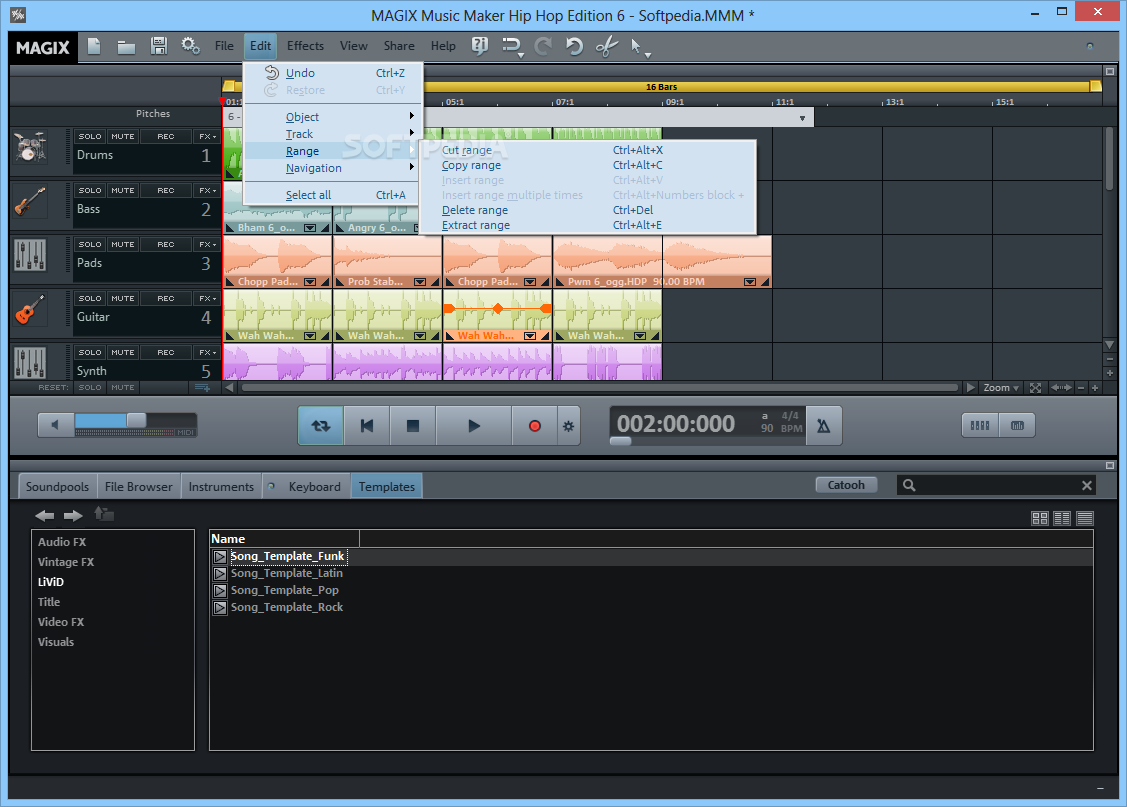Create a new project with page icon
Image resolution: width=1127 pixels, height=807 pixels.
[94, 47]
